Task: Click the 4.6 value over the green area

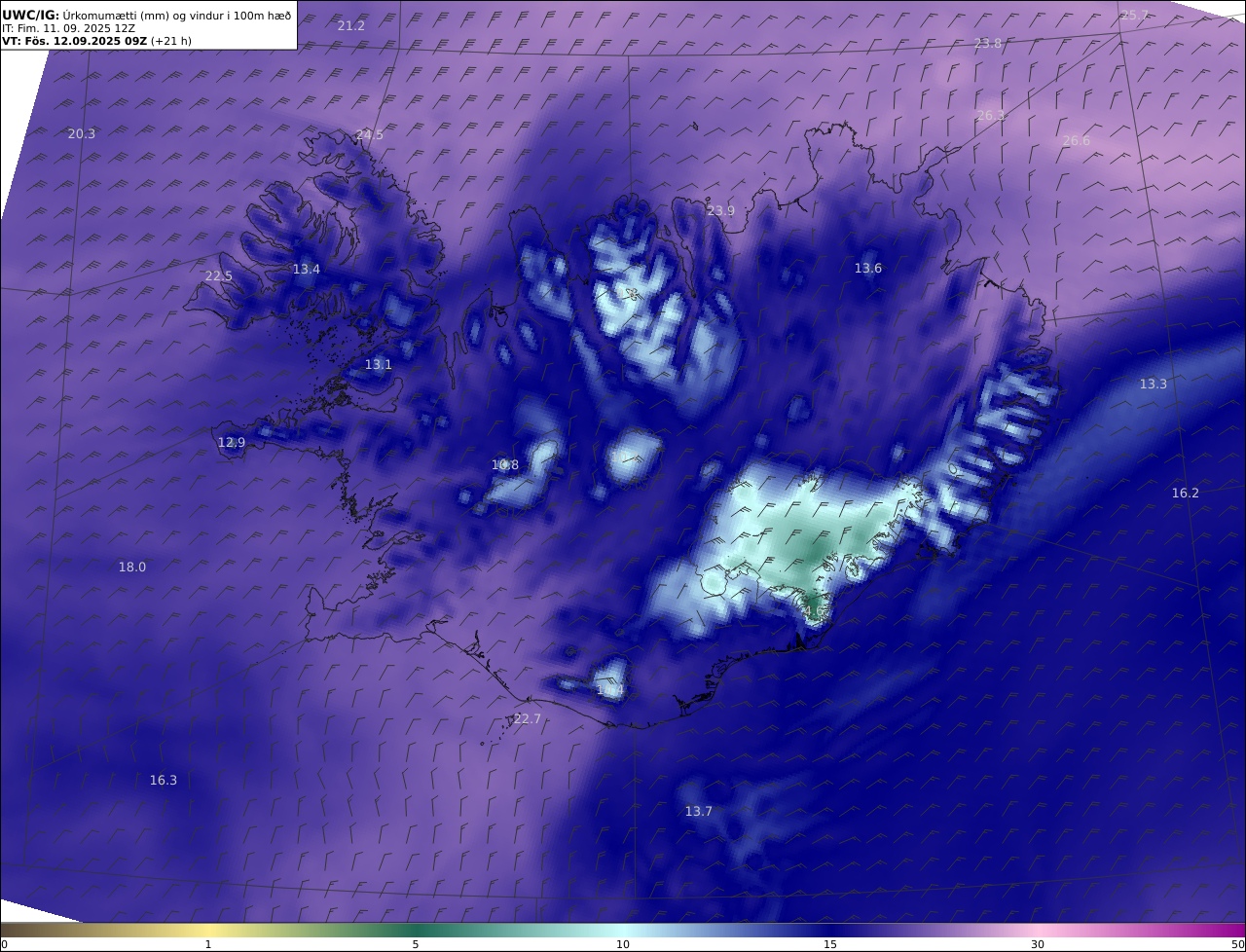Action: coord(814,611)
